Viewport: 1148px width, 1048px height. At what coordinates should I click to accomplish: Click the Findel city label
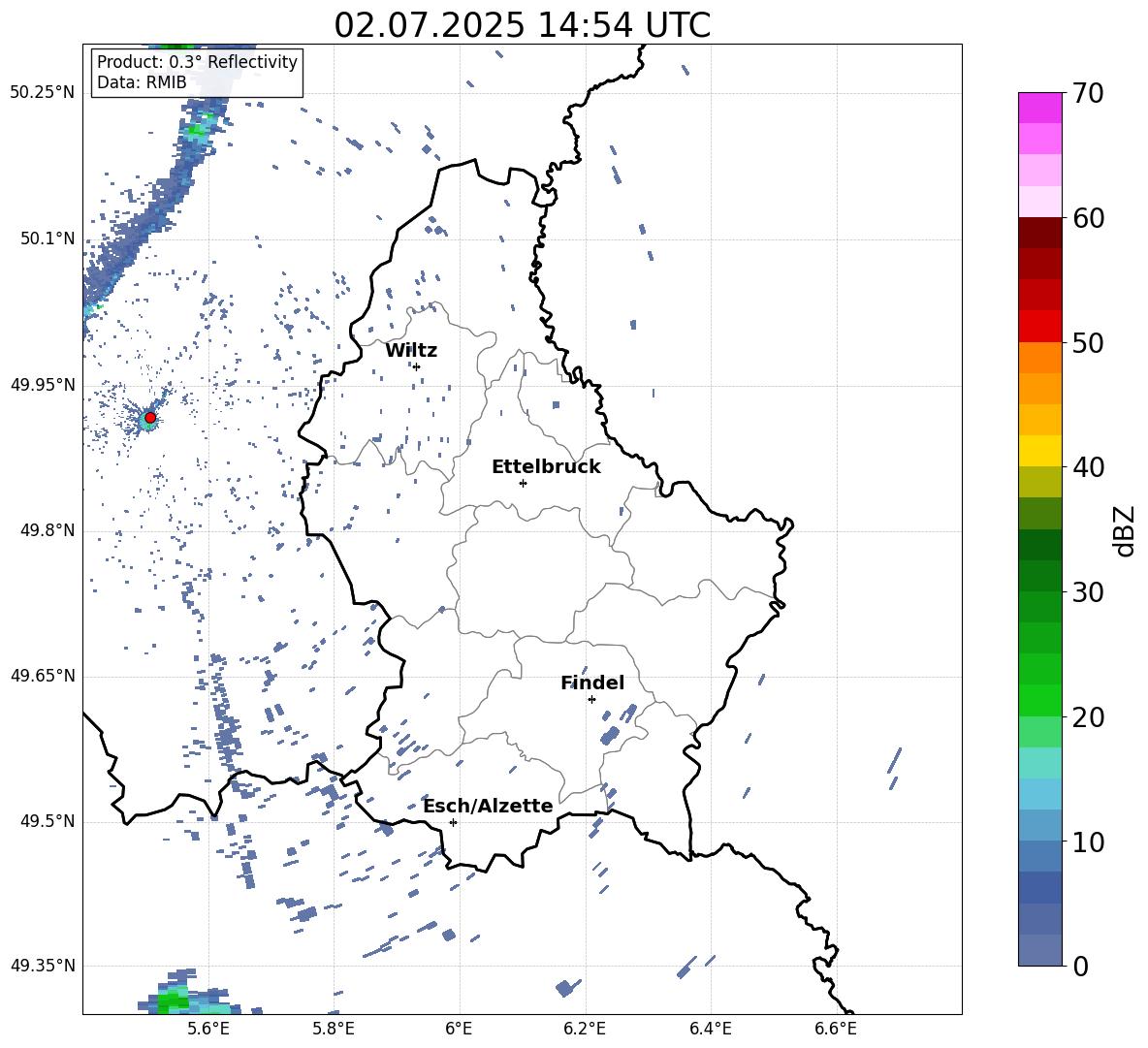click(x=592, y=683)
